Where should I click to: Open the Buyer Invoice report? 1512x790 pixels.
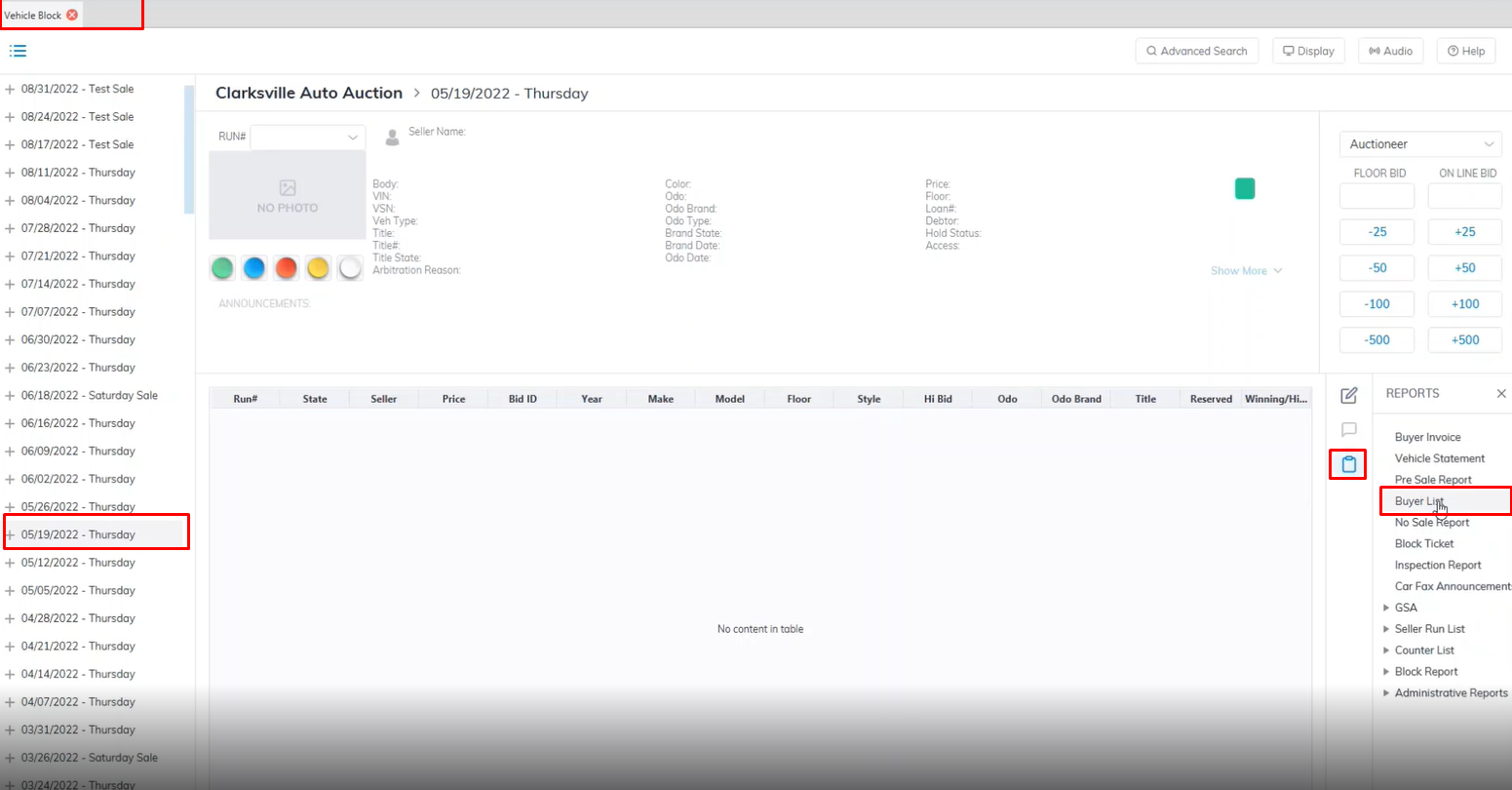(1427, 437)
